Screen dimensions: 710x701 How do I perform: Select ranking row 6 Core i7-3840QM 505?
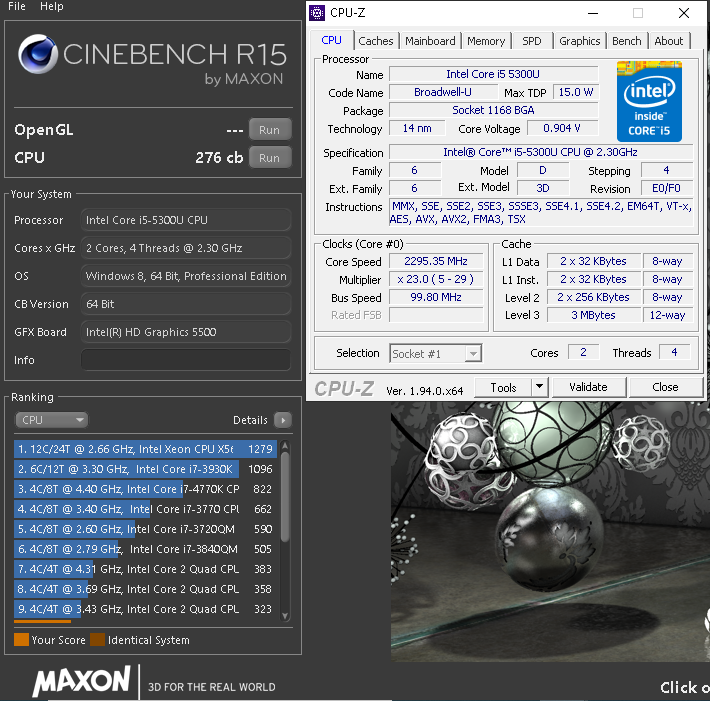(145, 549)
